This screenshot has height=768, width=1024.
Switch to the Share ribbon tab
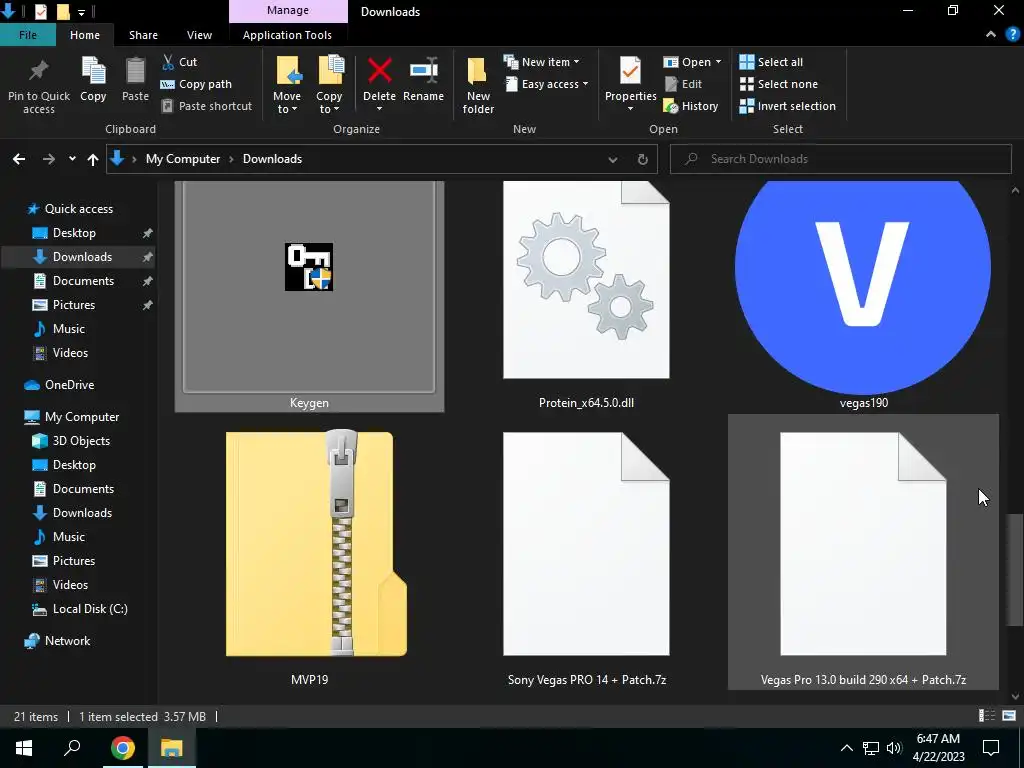click(143, 35)
